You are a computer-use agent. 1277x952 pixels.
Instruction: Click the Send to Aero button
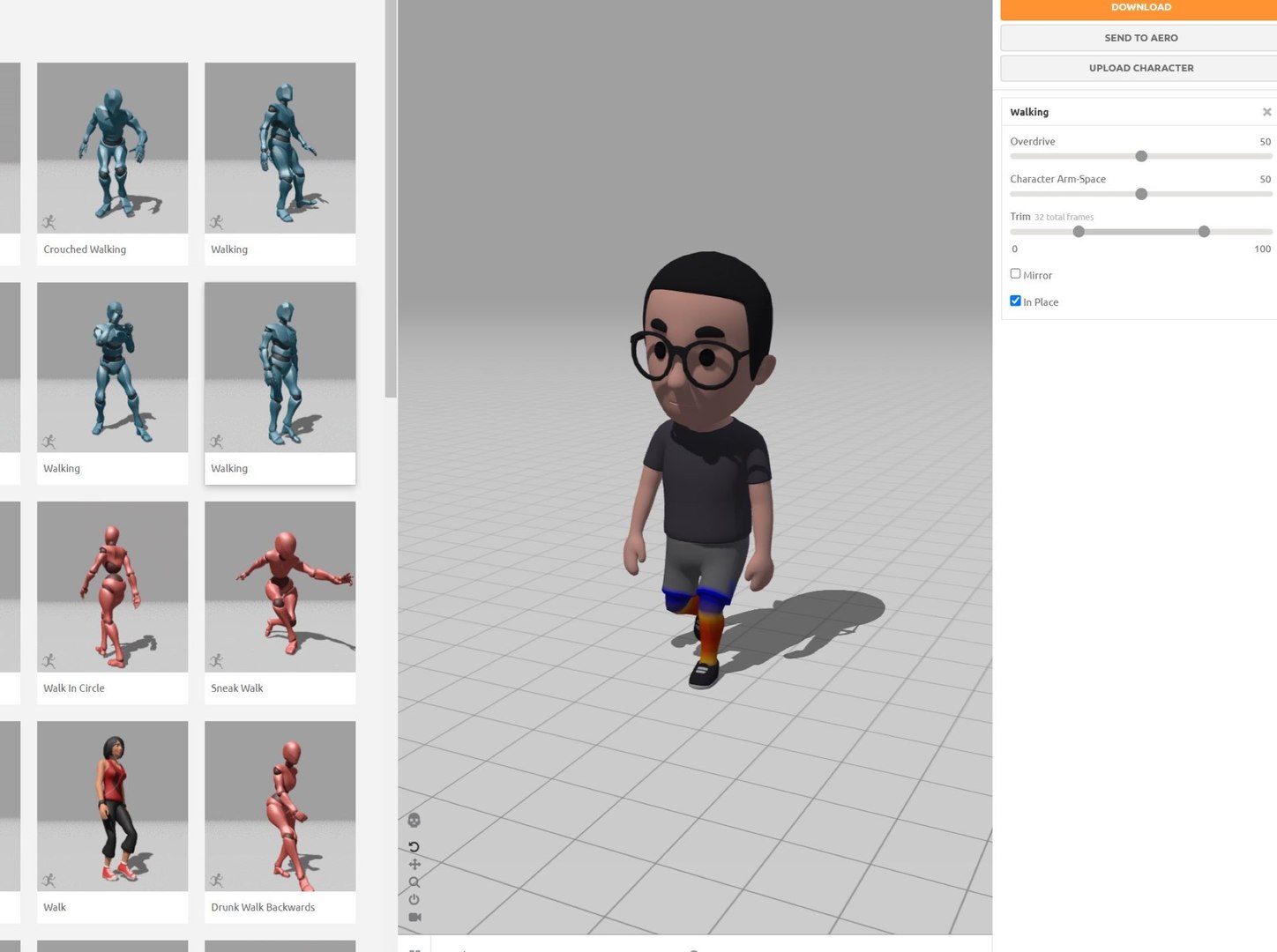pyautogui.click(x=1140, y=38)
